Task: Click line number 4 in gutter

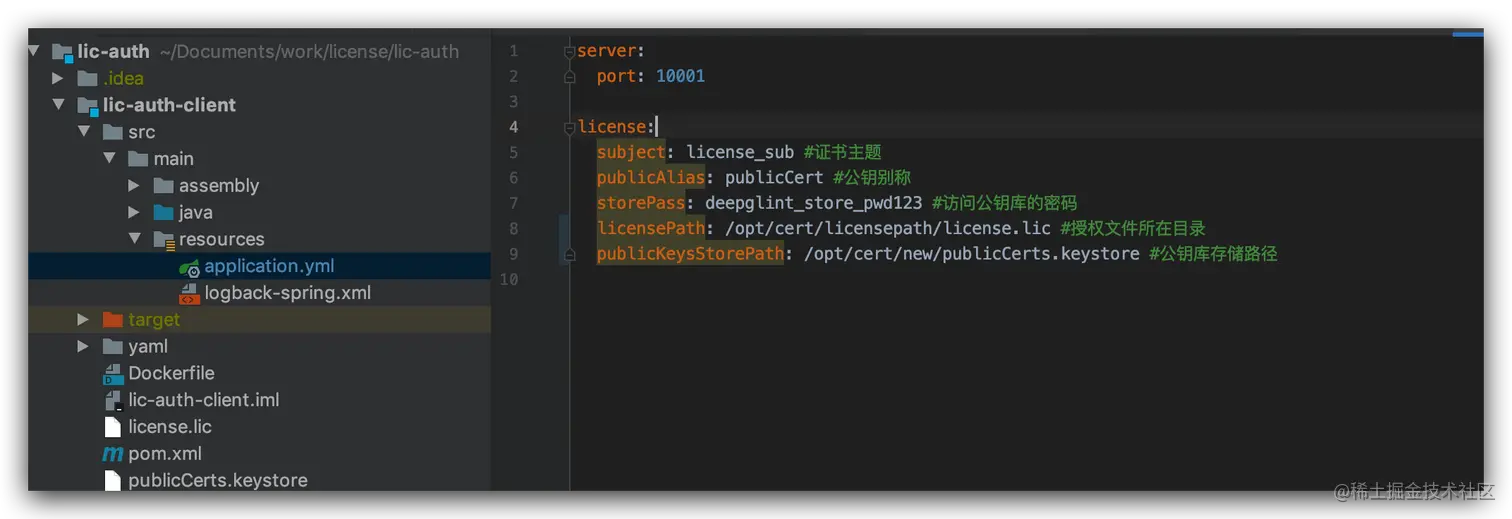Action: click(513, 127)
